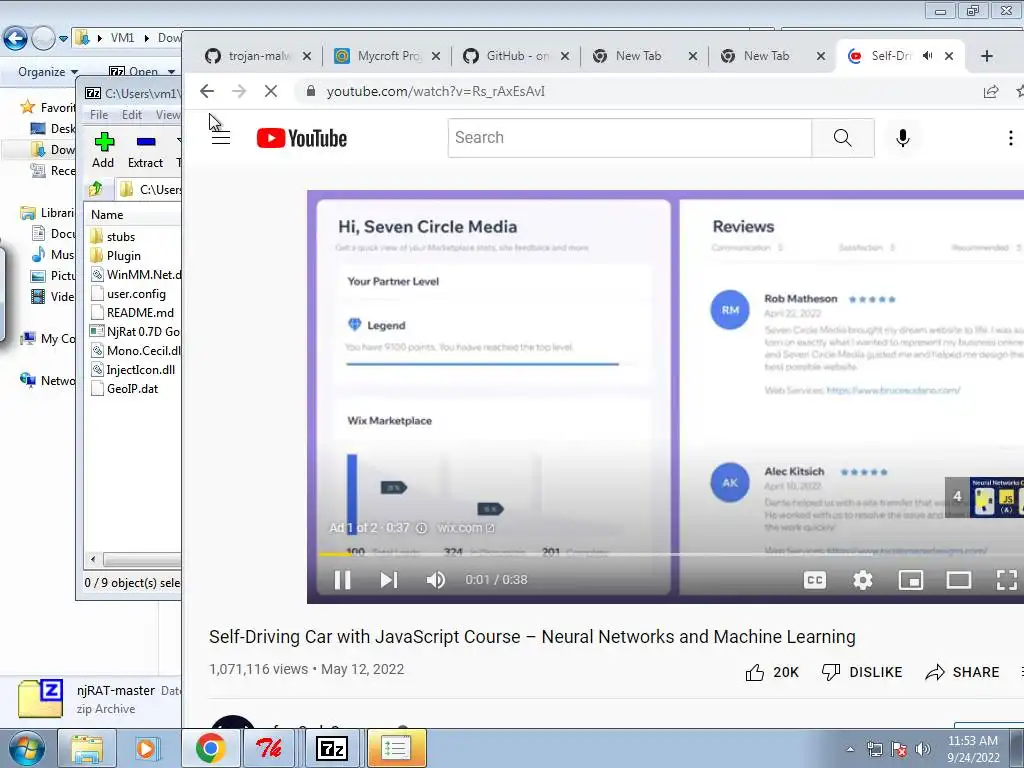Screen dimensions: 1024x768
Task: Open YouTube three-dot settings menu
Action: 1010,138
